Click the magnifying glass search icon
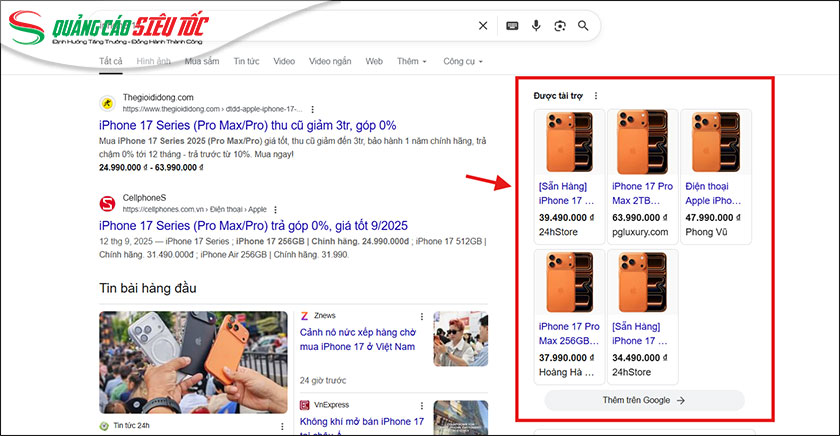The width and height of the screenshot is (840, 436). (583, 26)
